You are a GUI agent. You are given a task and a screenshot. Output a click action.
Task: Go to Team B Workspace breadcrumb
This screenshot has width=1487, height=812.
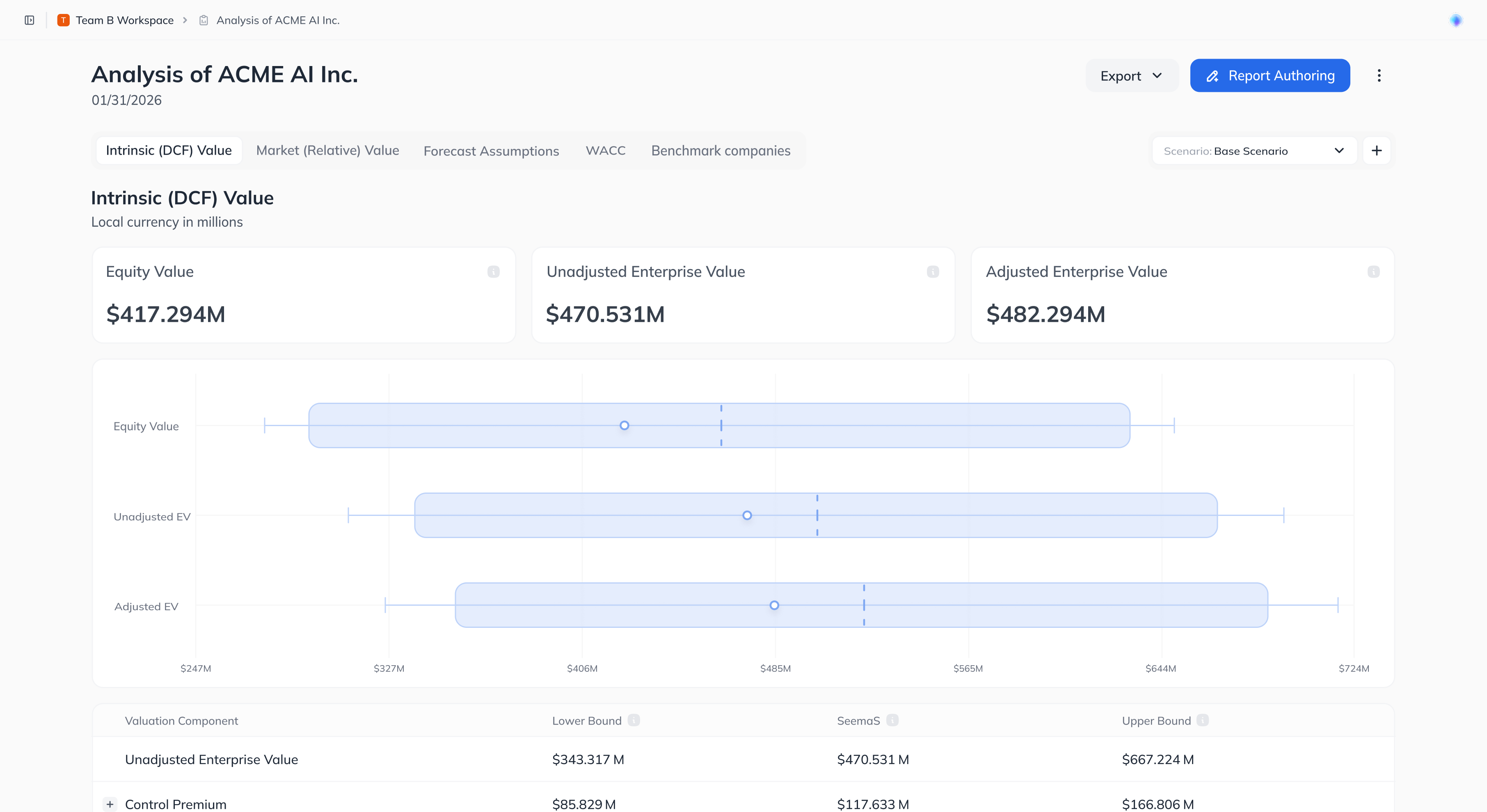[125, 20]
